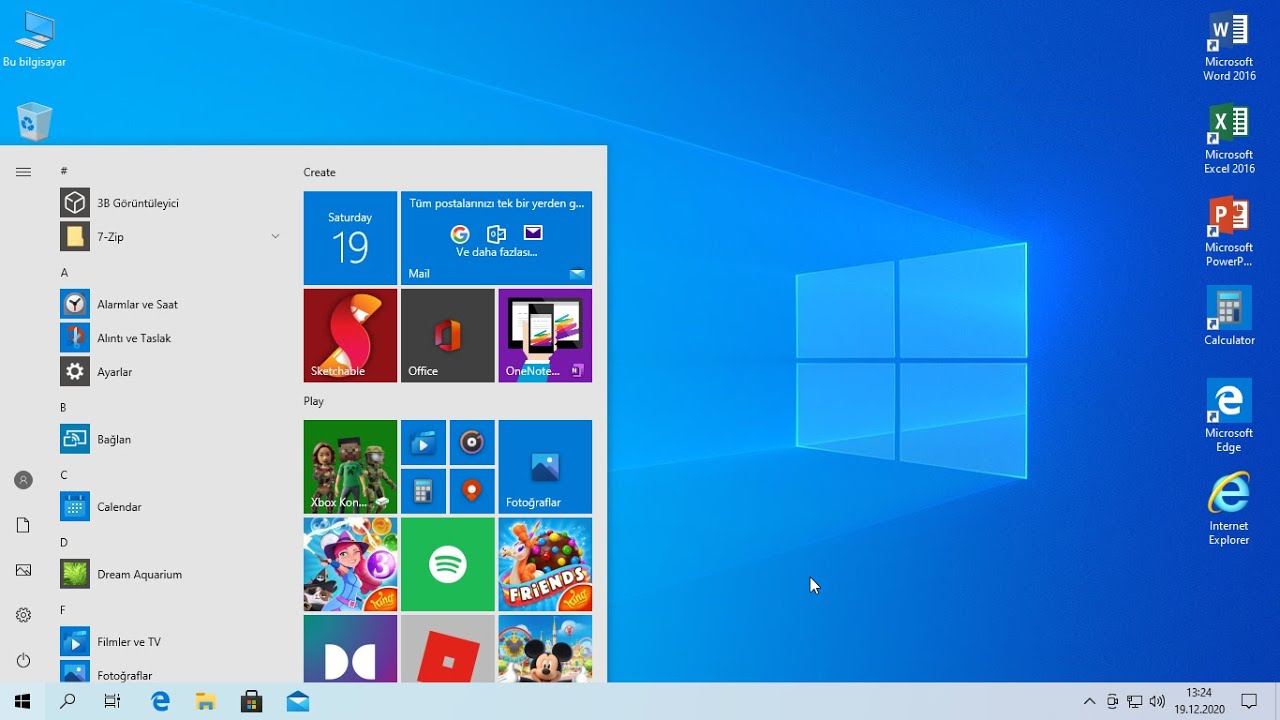1280x720 pixels.
Task: Open taskbar Search
Action: pos(68,702)
